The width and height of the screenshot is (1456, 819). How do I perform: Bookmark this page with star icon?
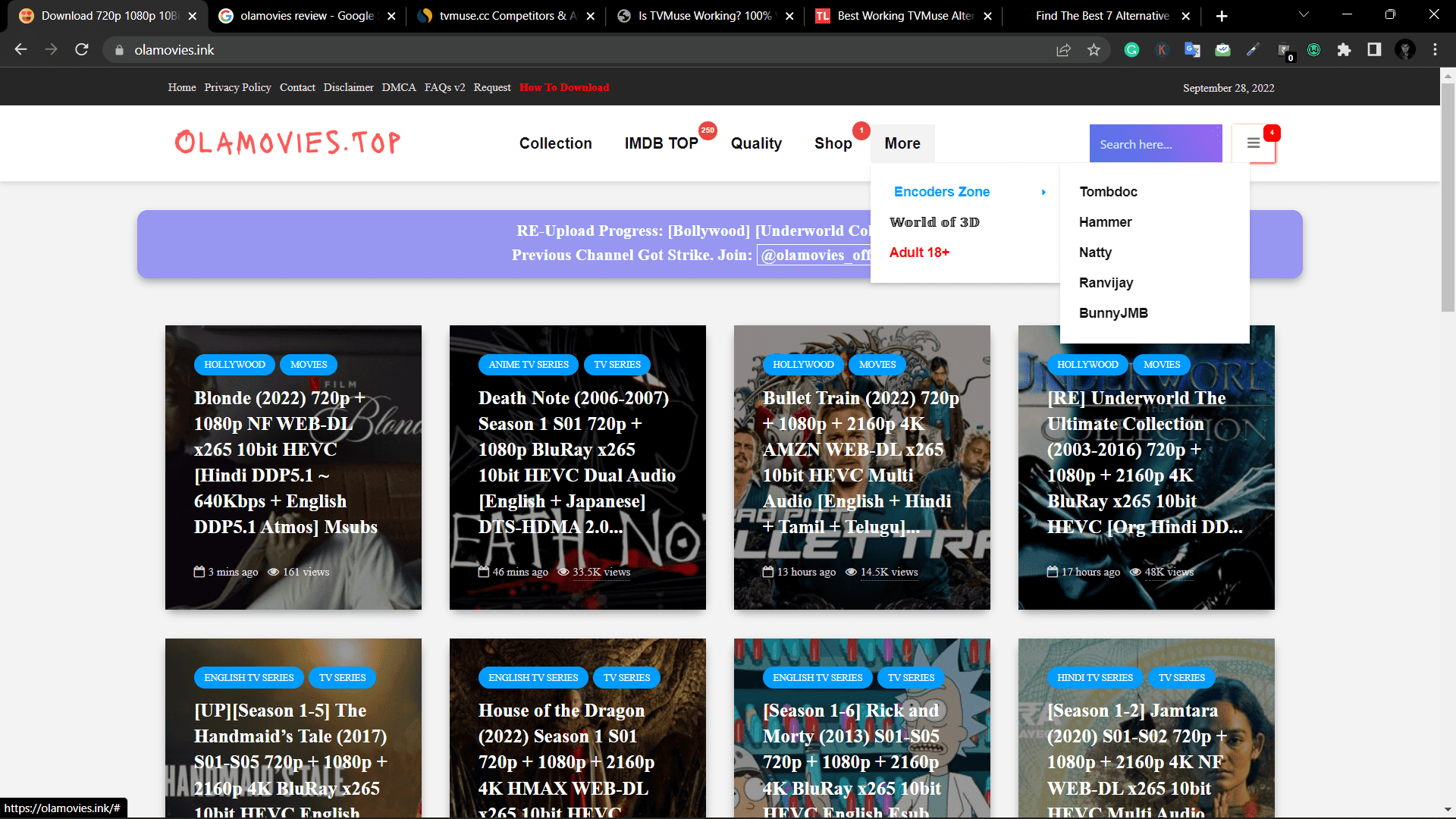tap(1094, 50)
